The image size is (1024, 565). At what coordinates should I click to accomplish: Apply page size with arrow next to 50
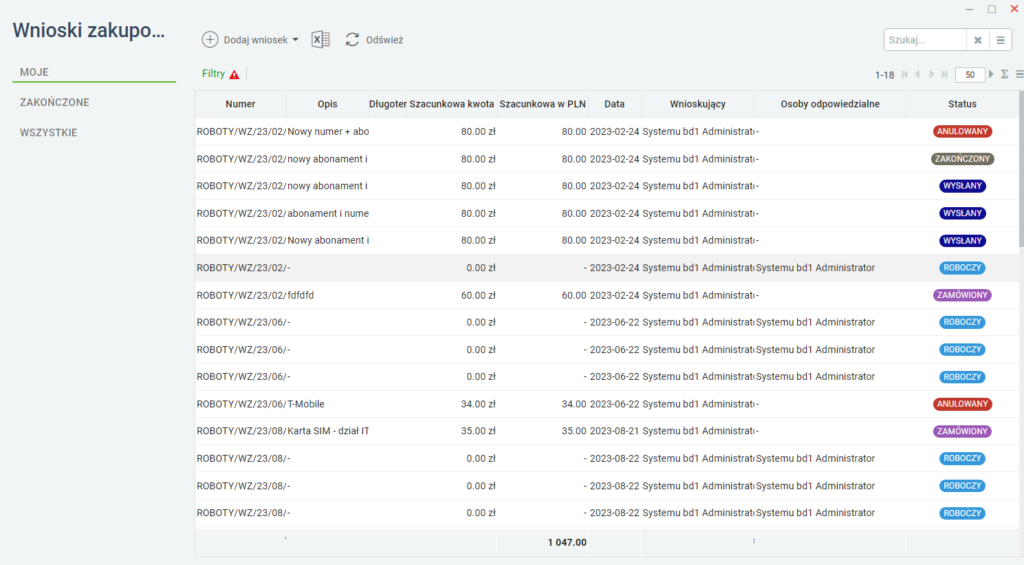[991, 74]
